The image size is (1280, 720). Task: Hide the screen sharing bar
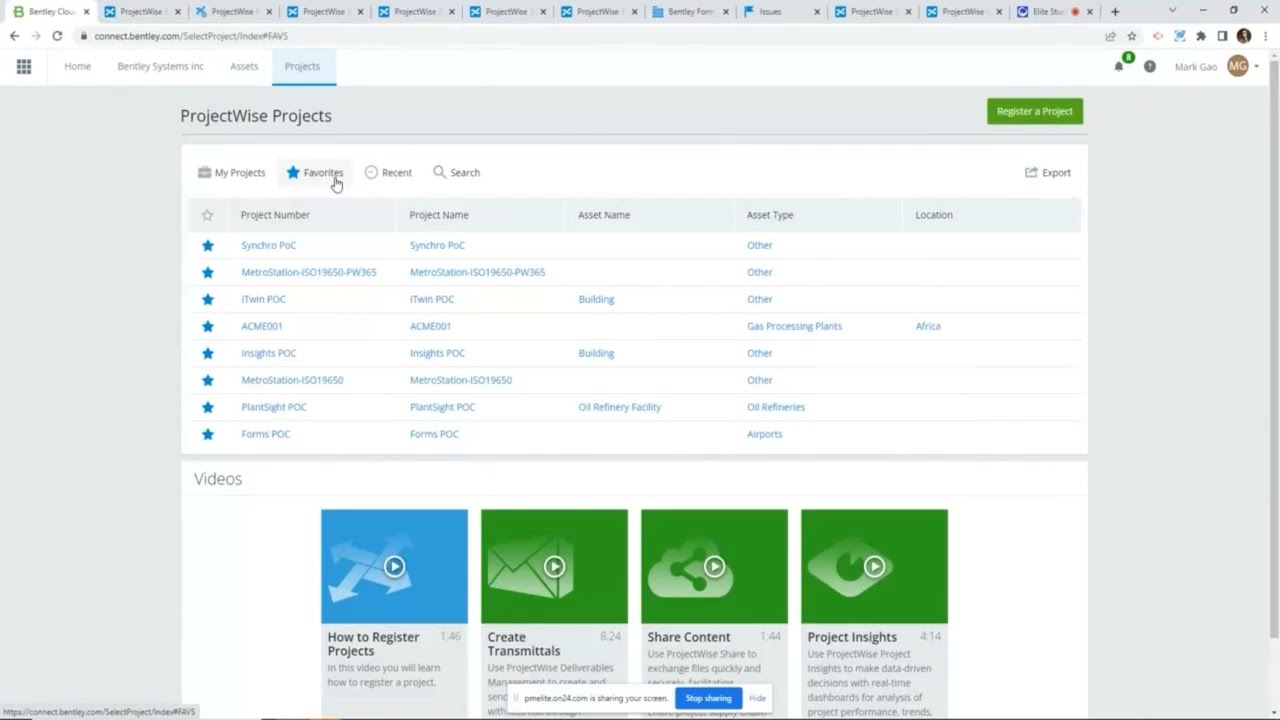pyautogui.click(x=757, y=698)
